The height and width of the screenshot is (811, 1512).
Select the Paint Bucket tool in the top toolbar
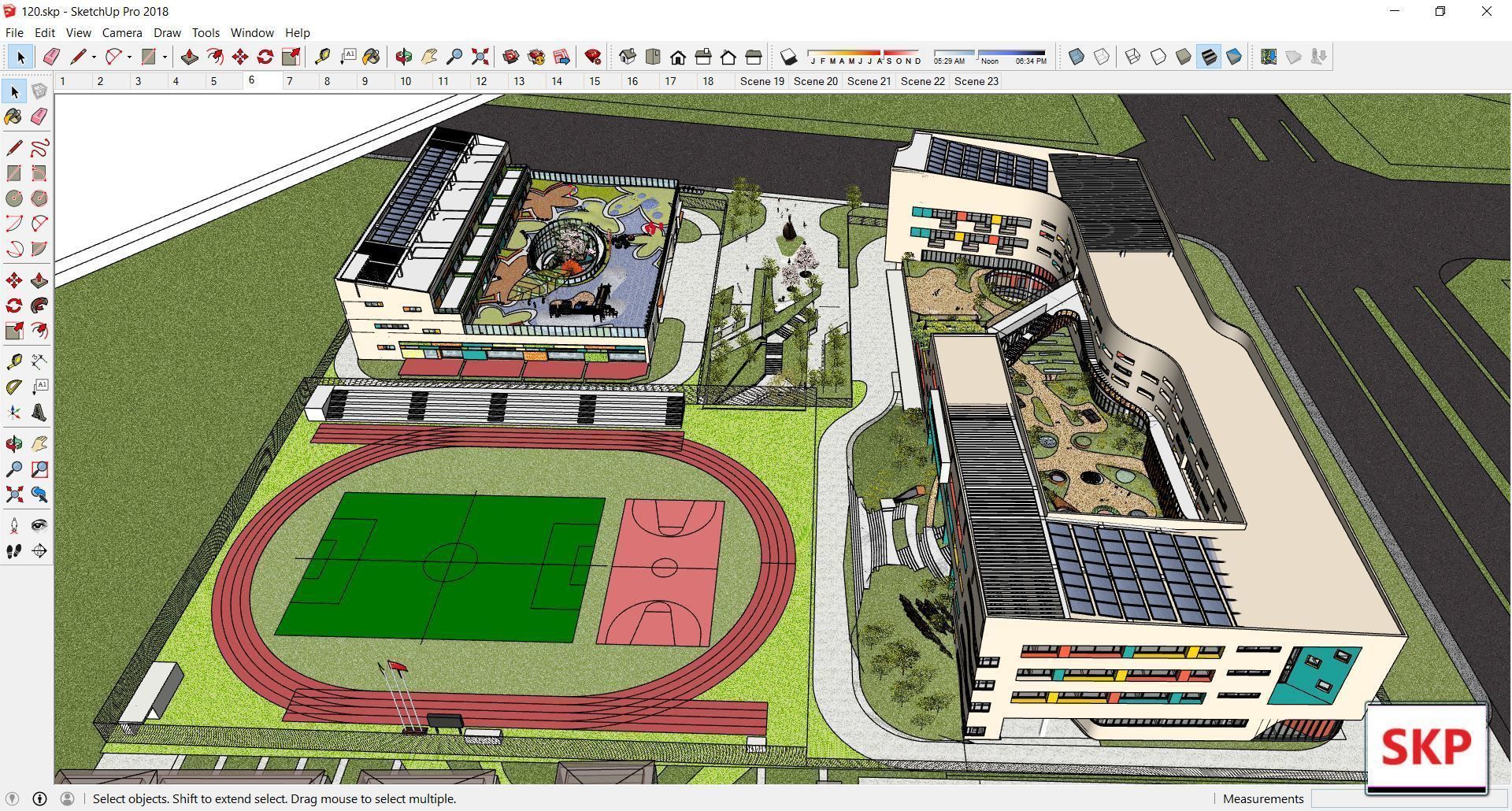pos(372,57)
